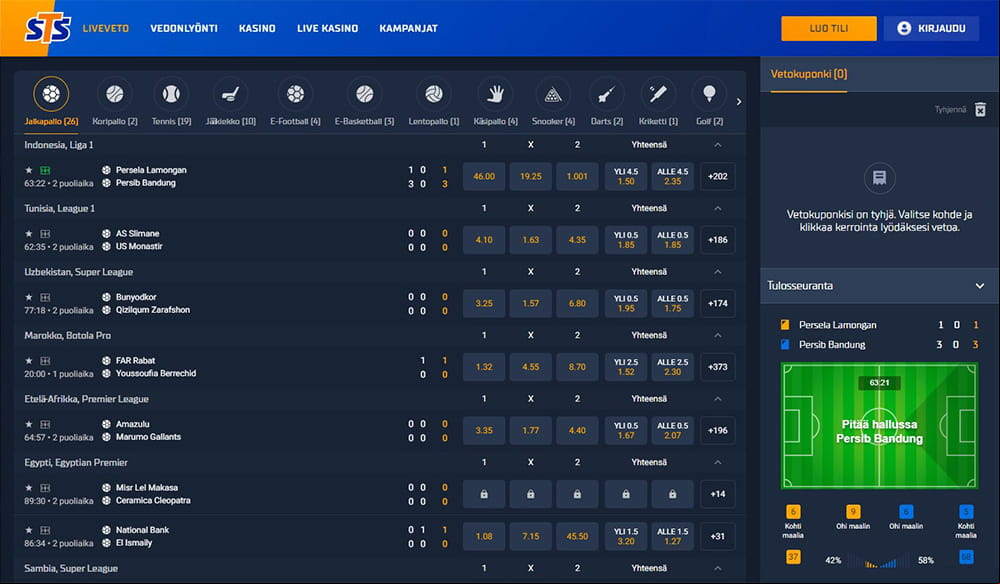The height and width of the screenshot is (584, 1000).
Task: Open the Liveveto menu item
Action: pos(106,28)
